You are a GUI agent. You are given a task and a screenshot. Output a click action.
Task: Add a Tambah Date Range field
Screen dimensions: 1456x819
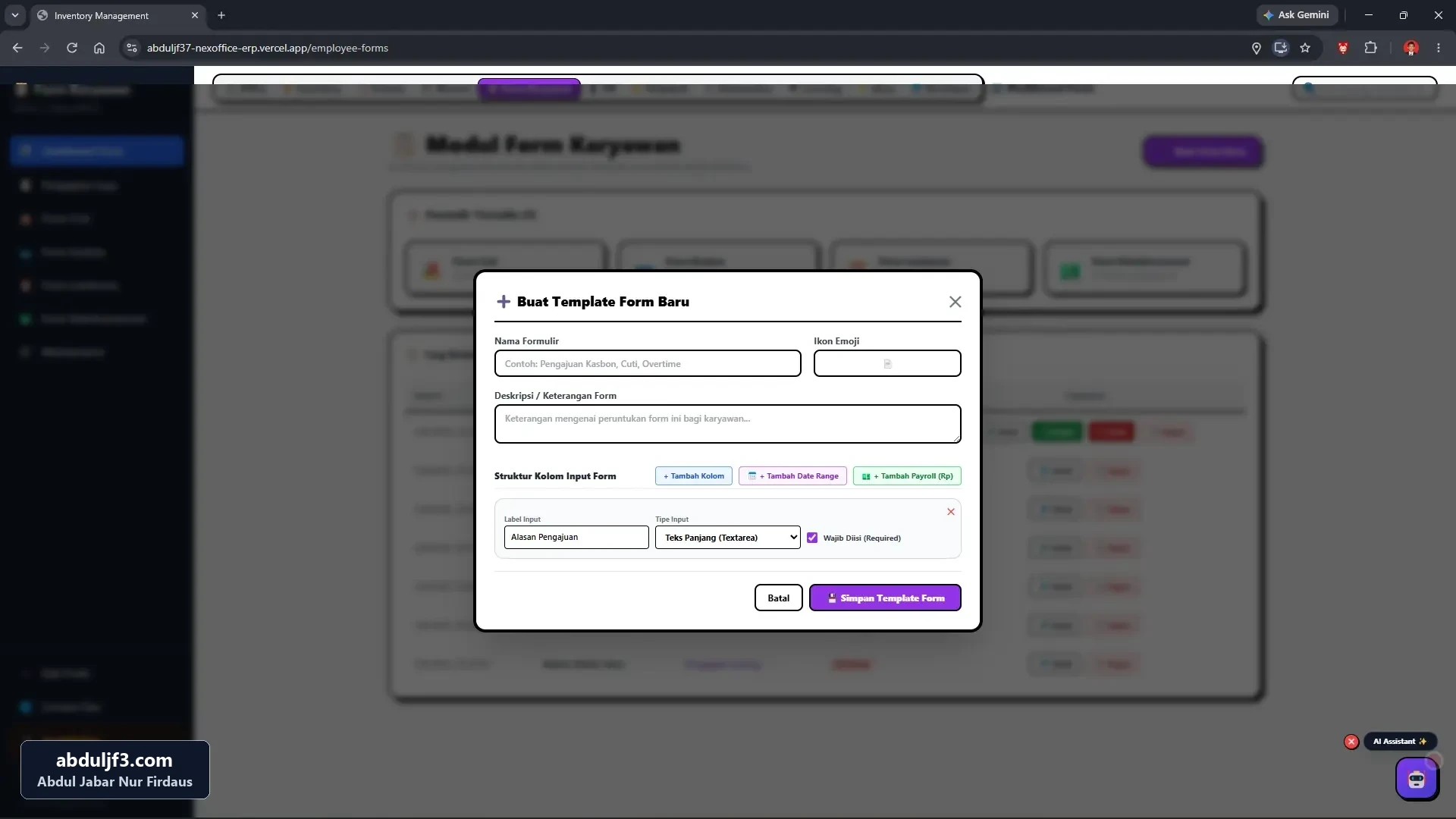792,476
